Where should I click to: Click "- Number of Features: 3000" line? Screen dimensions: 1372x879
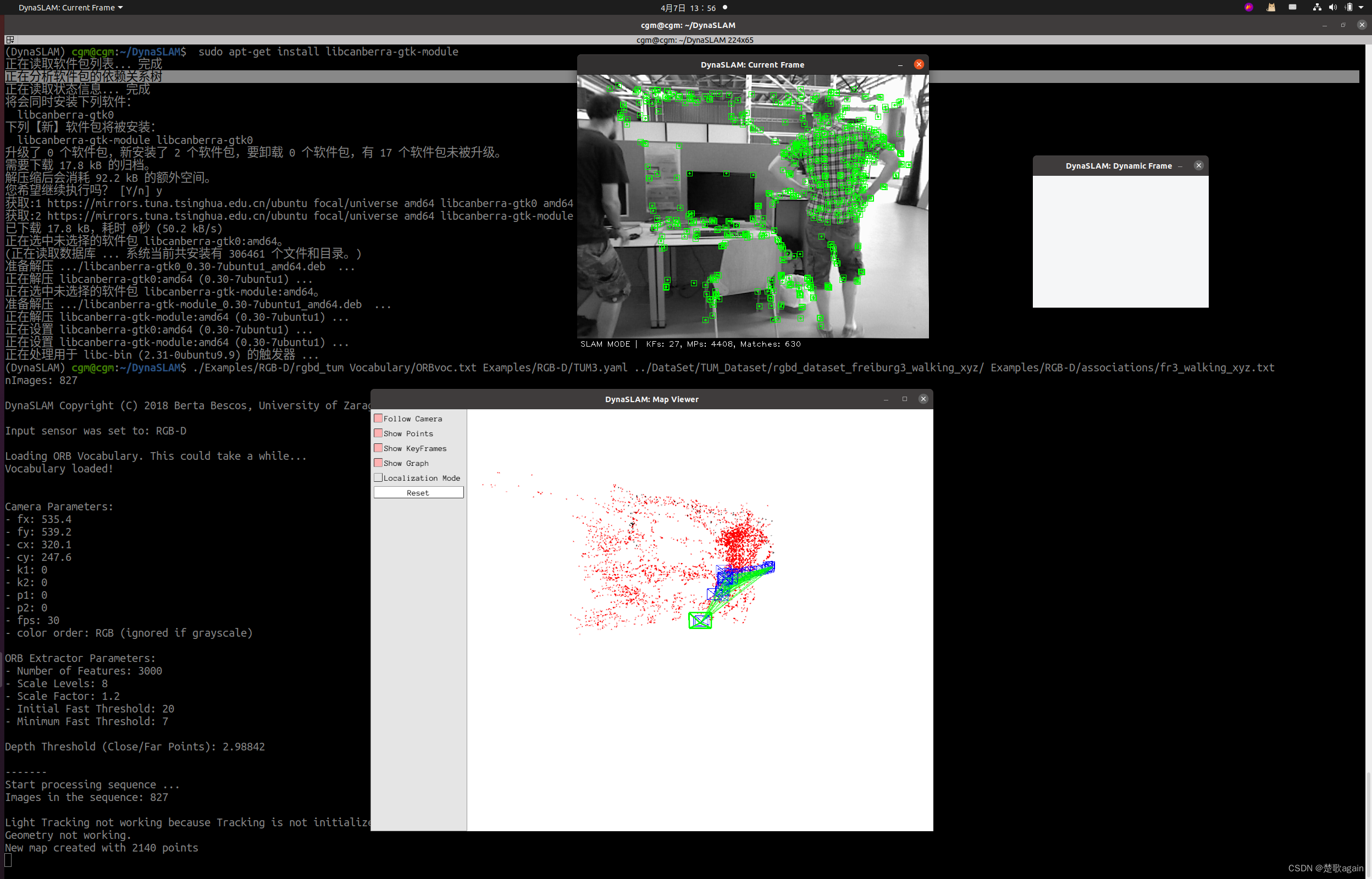(84, 671)
